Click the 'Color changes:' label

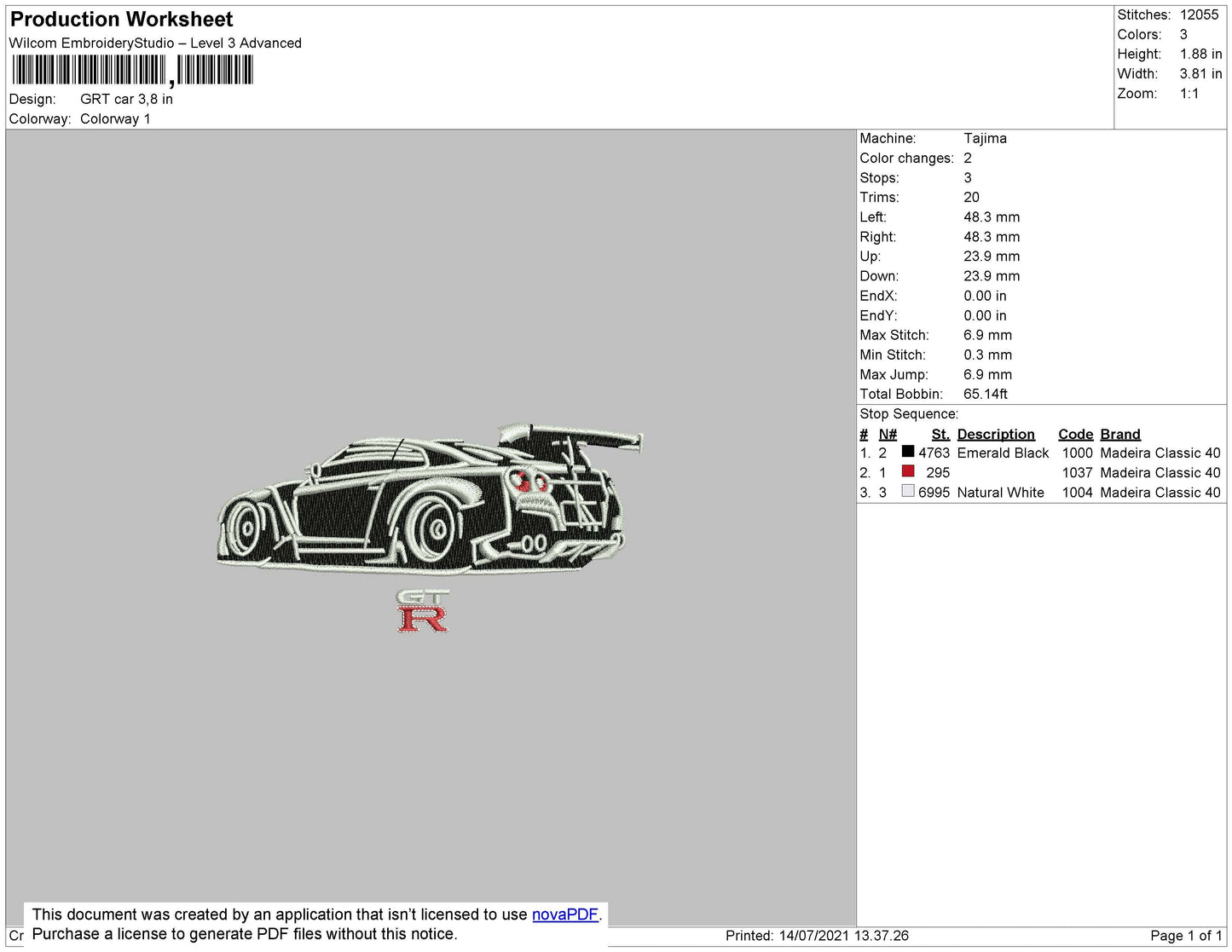[906, 159]
